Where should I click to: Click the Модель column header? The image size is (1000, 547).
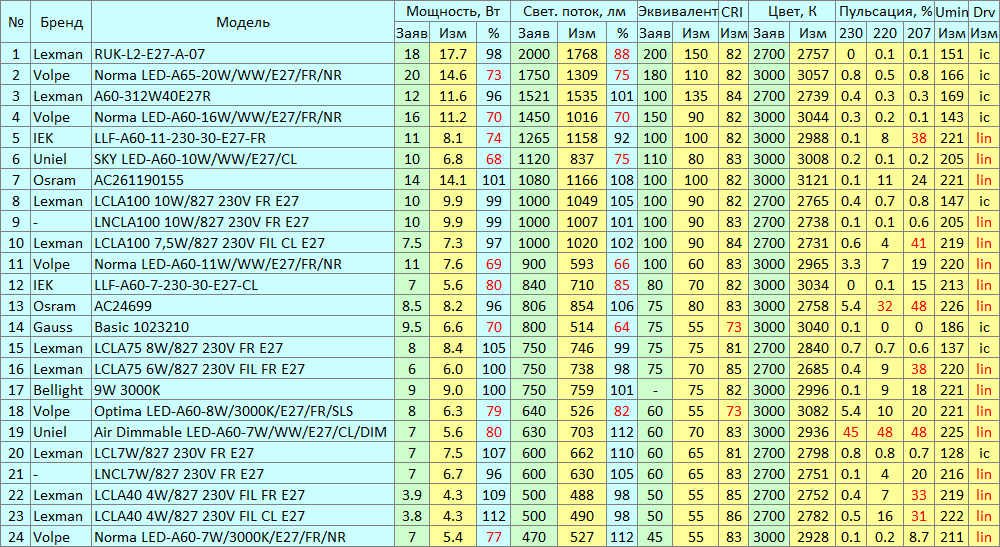[242, 22]
